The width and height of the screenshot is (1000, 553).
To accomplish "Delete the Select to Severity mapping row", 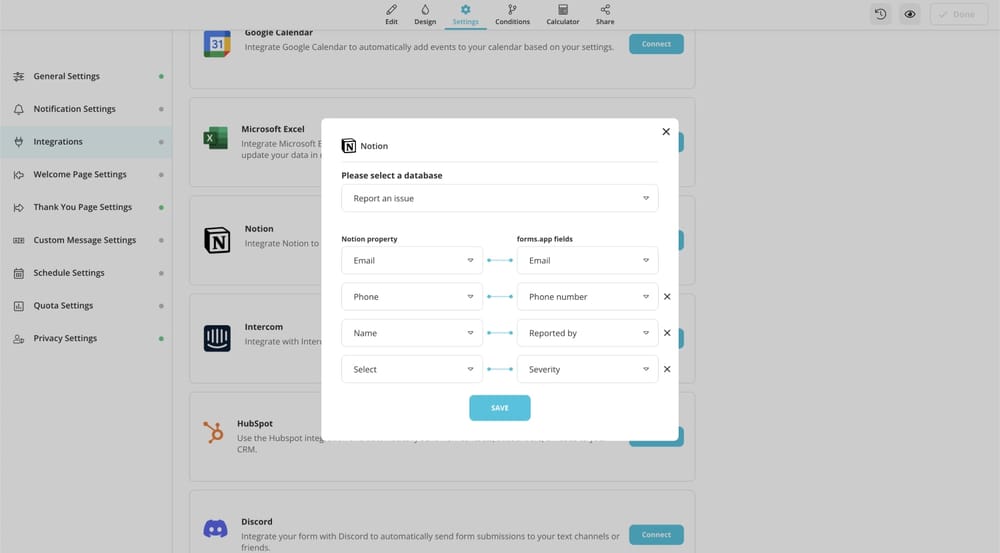I will [667, 369].
